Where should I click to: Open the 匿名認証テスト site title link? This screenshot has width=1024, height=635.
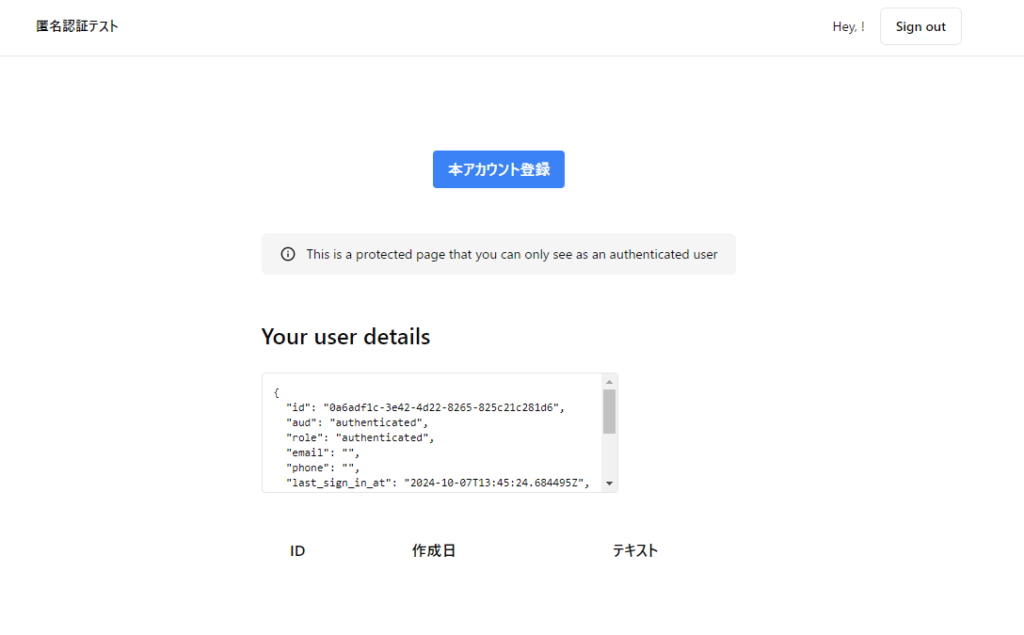pyautogui.click(x=77, y=27)
